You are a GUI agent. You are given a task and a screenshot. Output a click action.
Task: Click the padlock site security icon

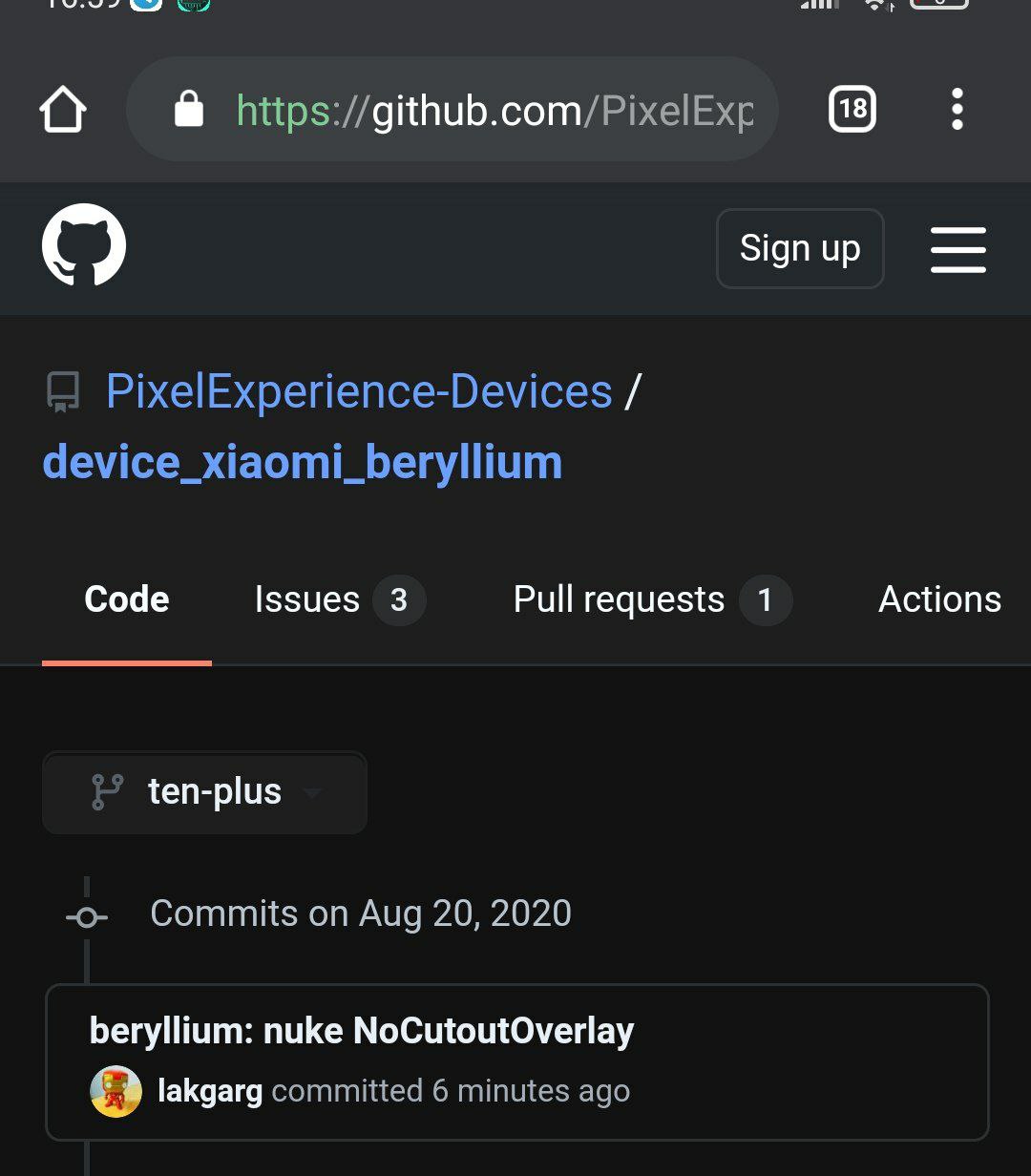click(189, 110)
